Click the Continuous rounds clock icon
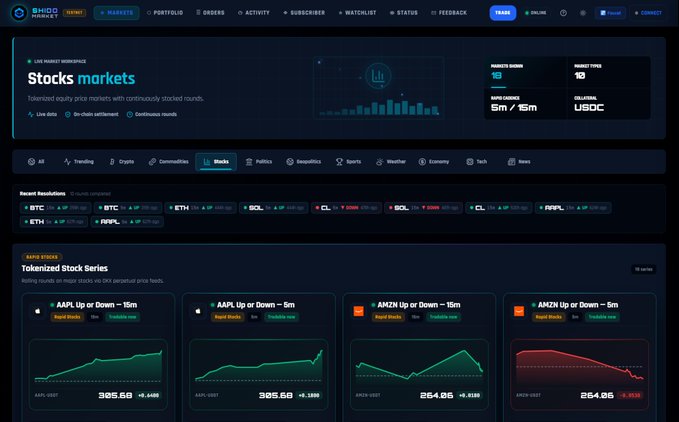Viewport: 679px width, 422px height. 129,115
